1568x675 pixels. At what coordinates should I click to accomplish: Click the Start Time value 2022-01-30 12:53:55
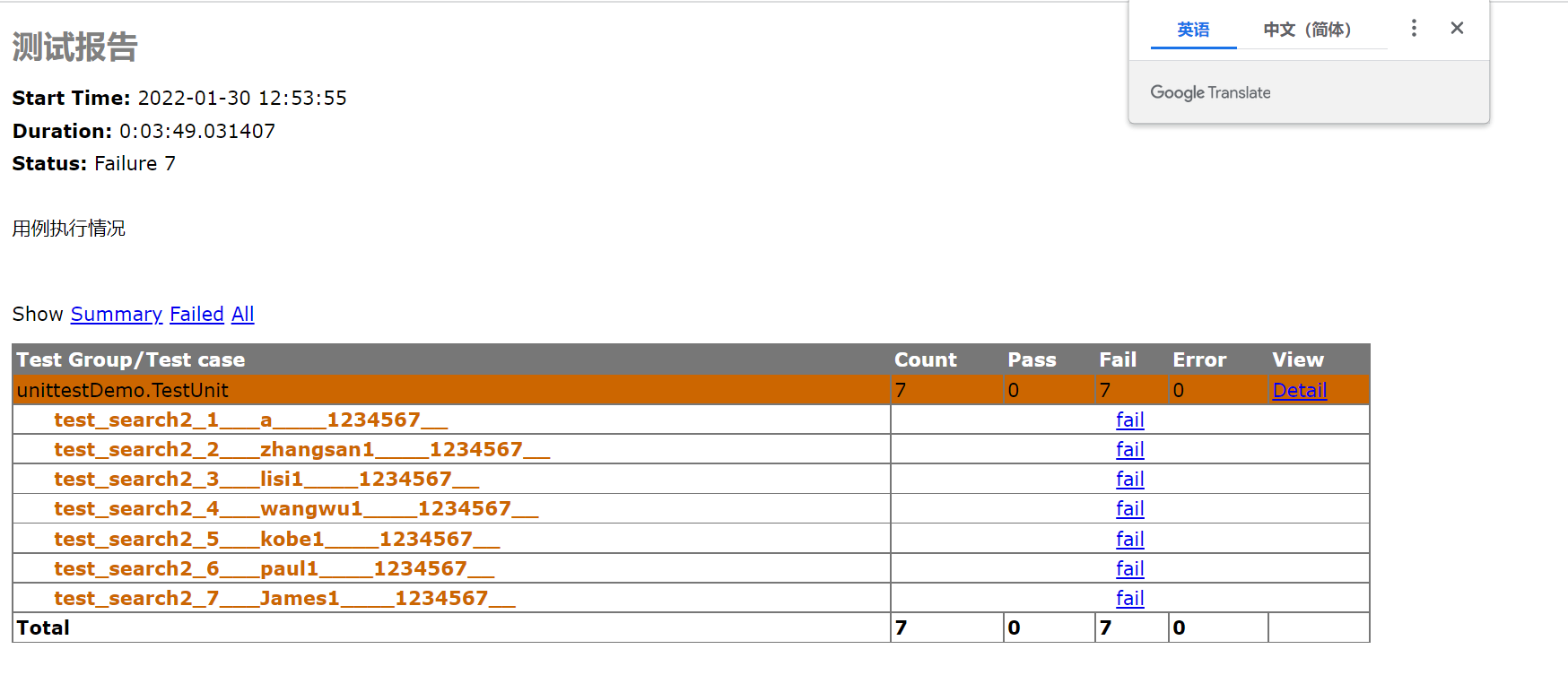[242, 98]
